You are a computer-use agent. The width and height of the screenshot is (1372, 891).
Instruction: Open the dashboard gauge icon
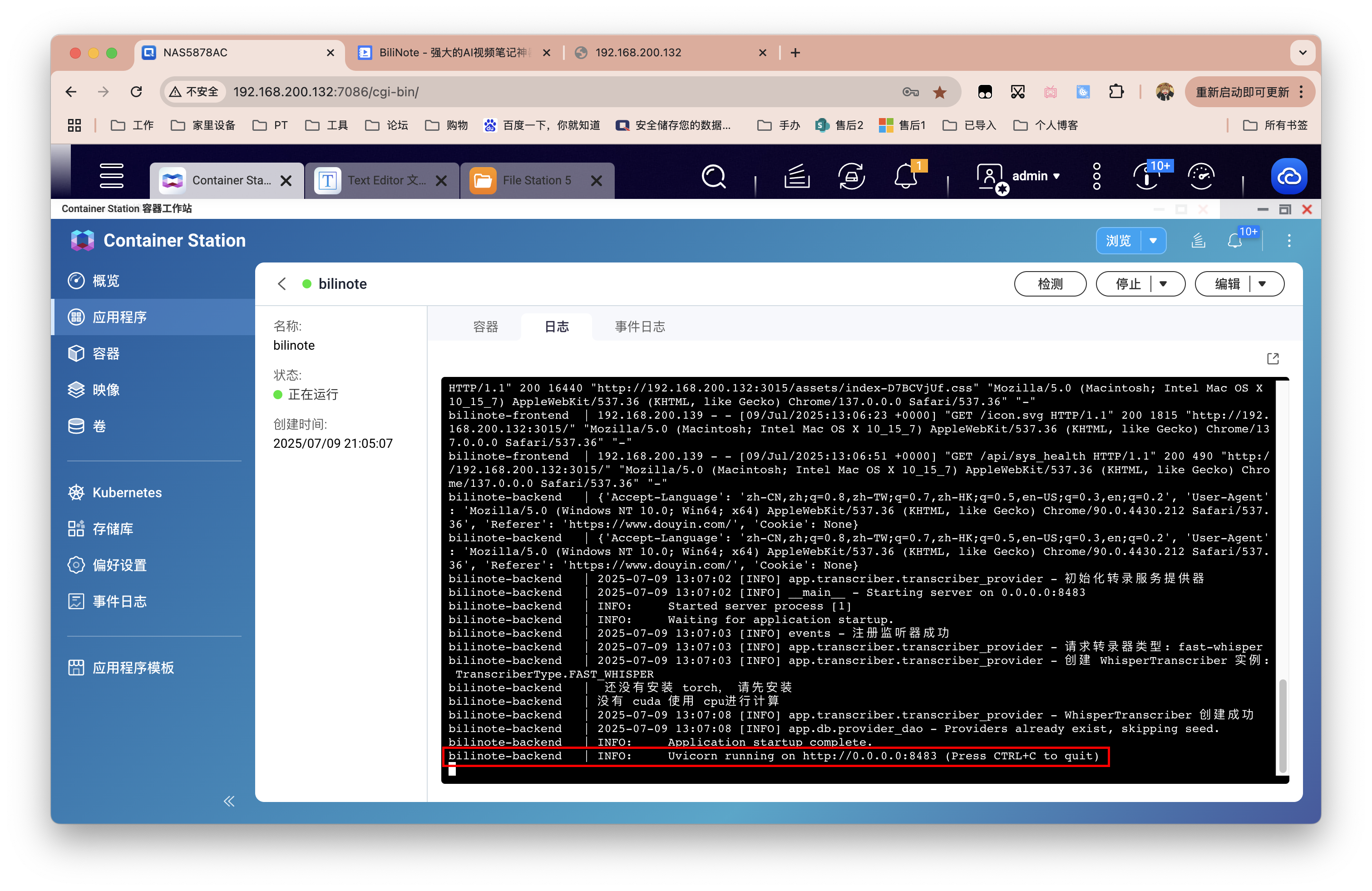[1201, 176]
